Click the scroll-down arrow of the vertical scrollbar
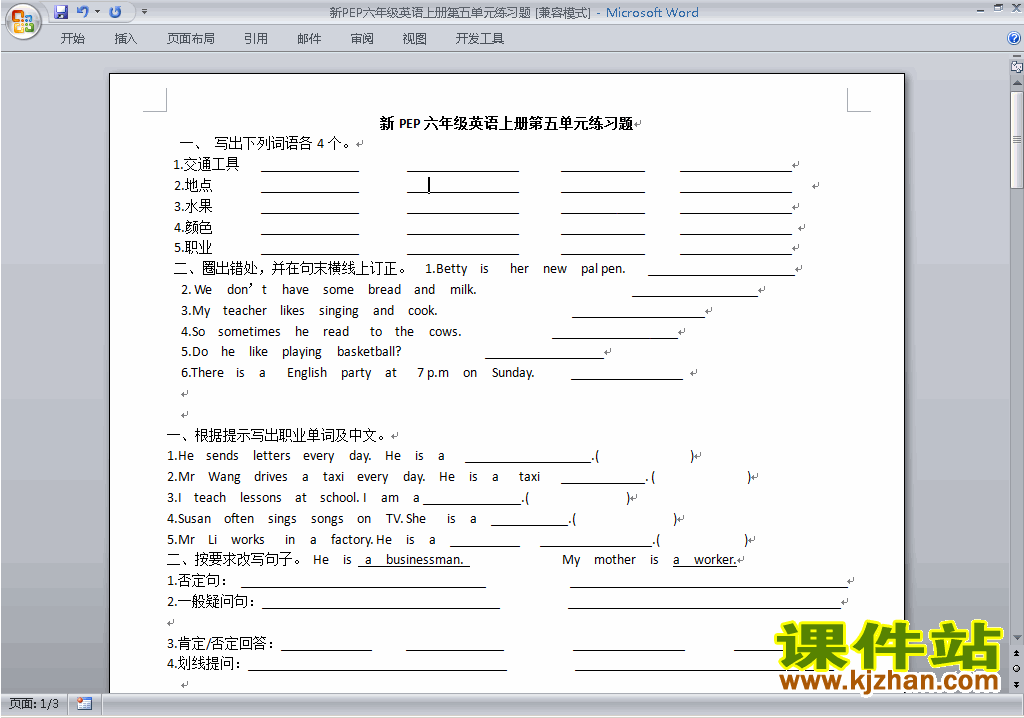The width and height of the screenshot is (1024, 718). click(x=1017, y=638)
